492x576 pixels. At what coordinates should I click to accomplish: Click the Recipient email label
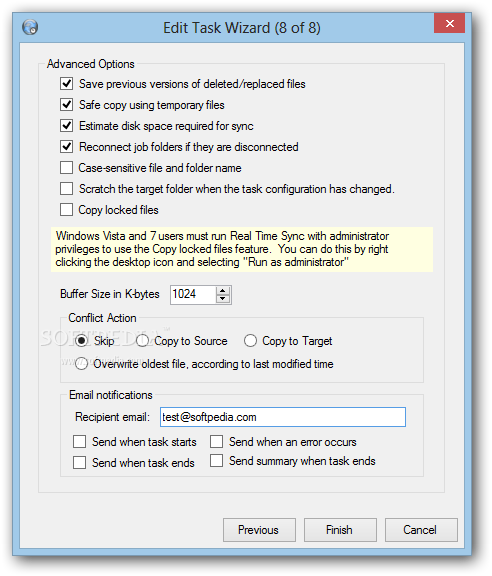112,417
